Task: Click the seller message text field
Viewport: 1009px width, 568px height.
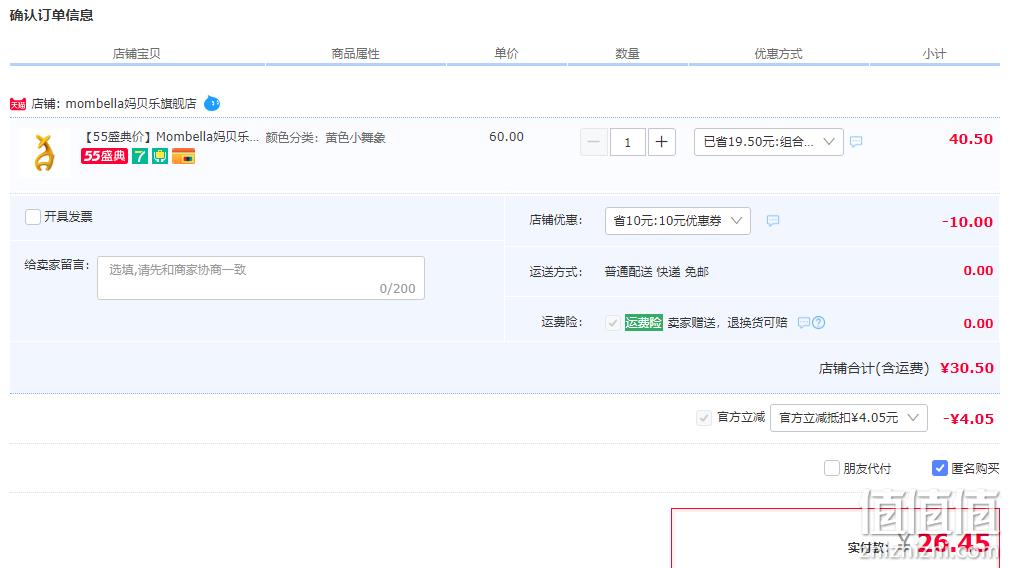Action: click(261, 278)
